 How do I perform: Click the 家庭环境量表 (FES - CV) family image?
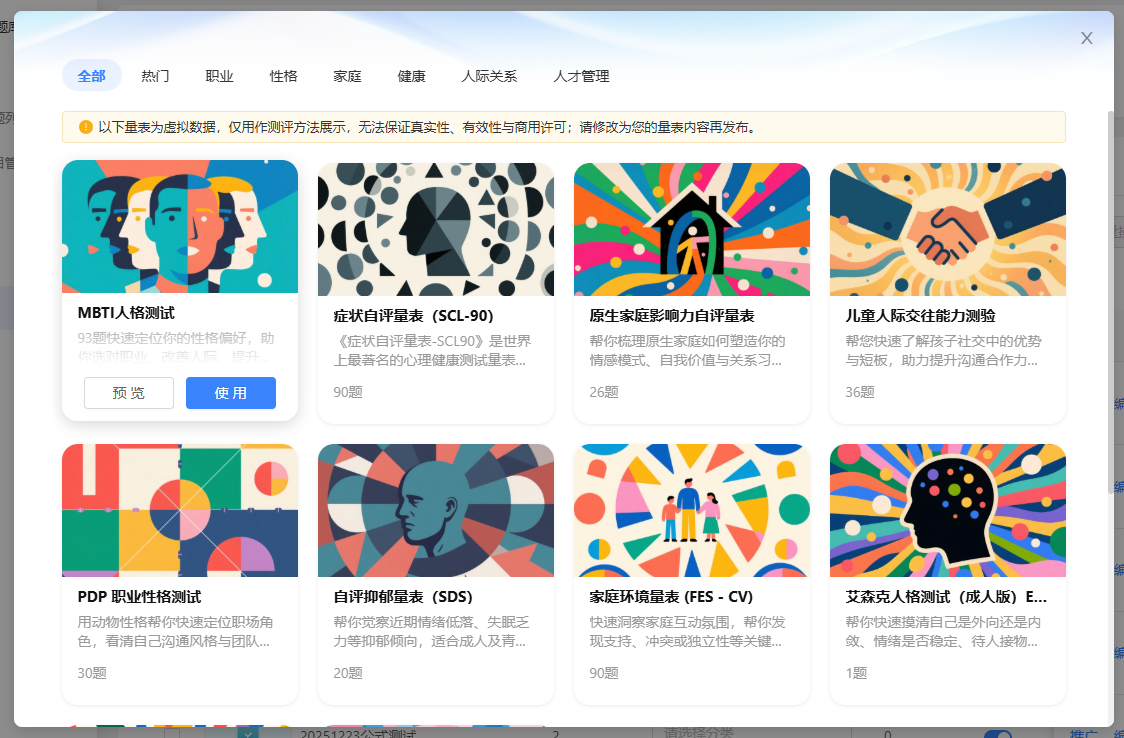click(692, 510)
